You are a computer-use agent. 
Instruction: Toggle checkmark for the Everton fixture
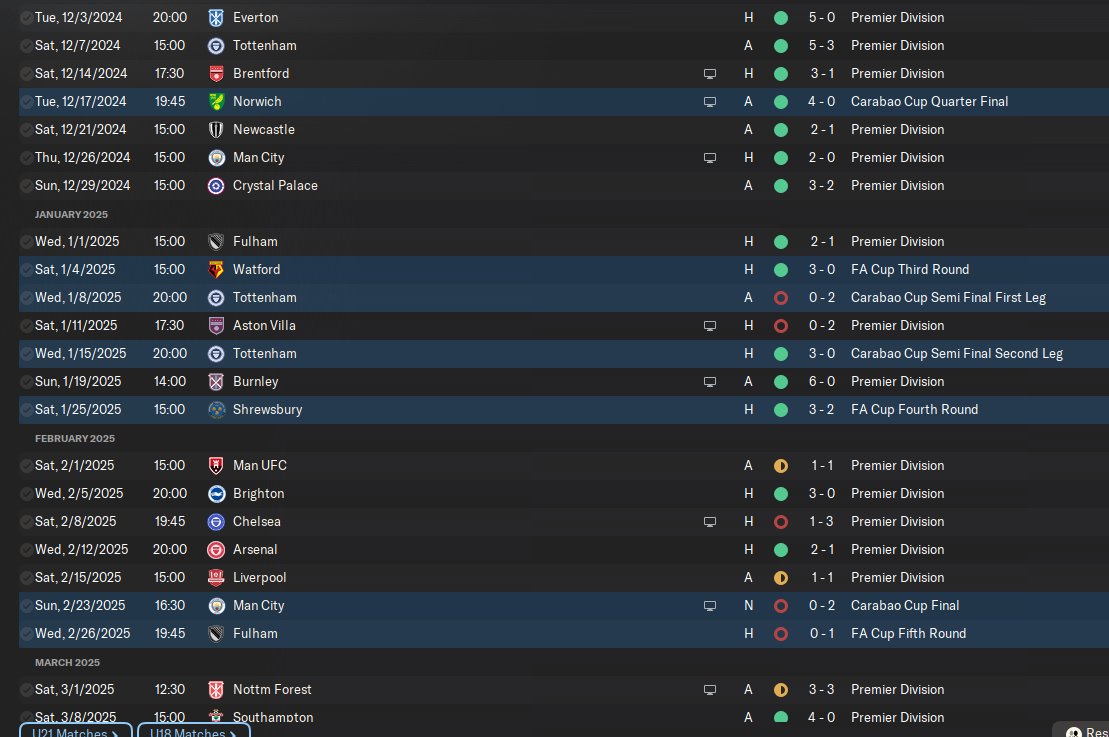tap(25, 18)
